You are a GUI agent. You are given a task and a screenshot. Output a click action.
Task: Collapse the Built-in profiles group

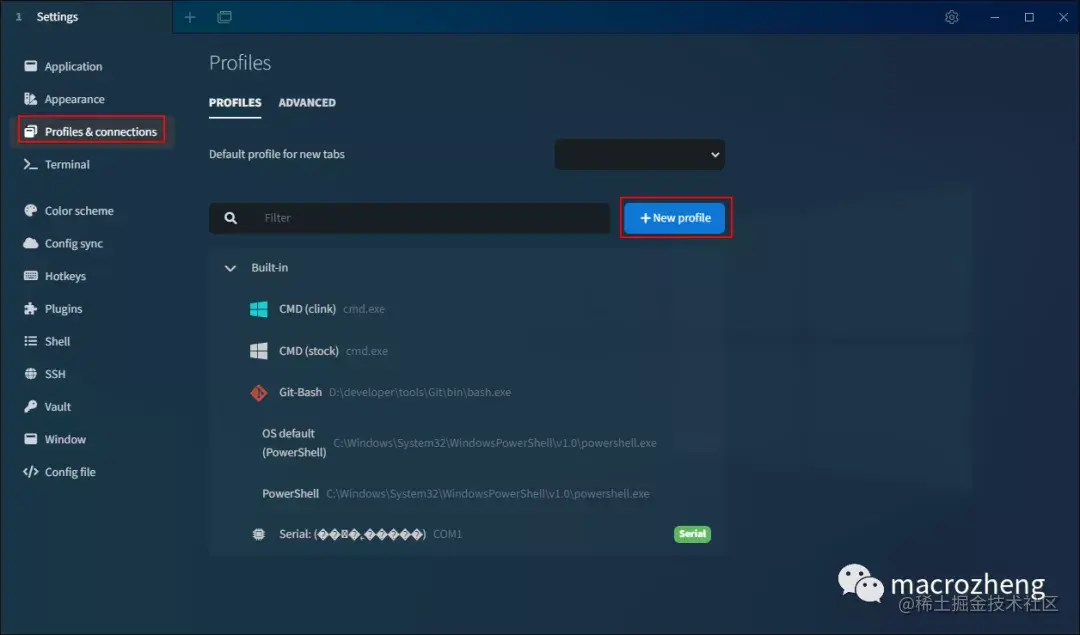coord(230,267)
